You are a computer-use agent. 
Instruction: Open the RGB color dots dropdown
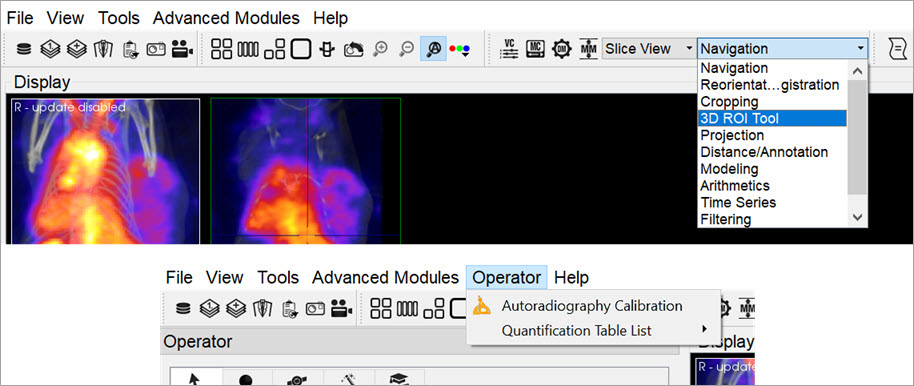(x=459, y=50)
